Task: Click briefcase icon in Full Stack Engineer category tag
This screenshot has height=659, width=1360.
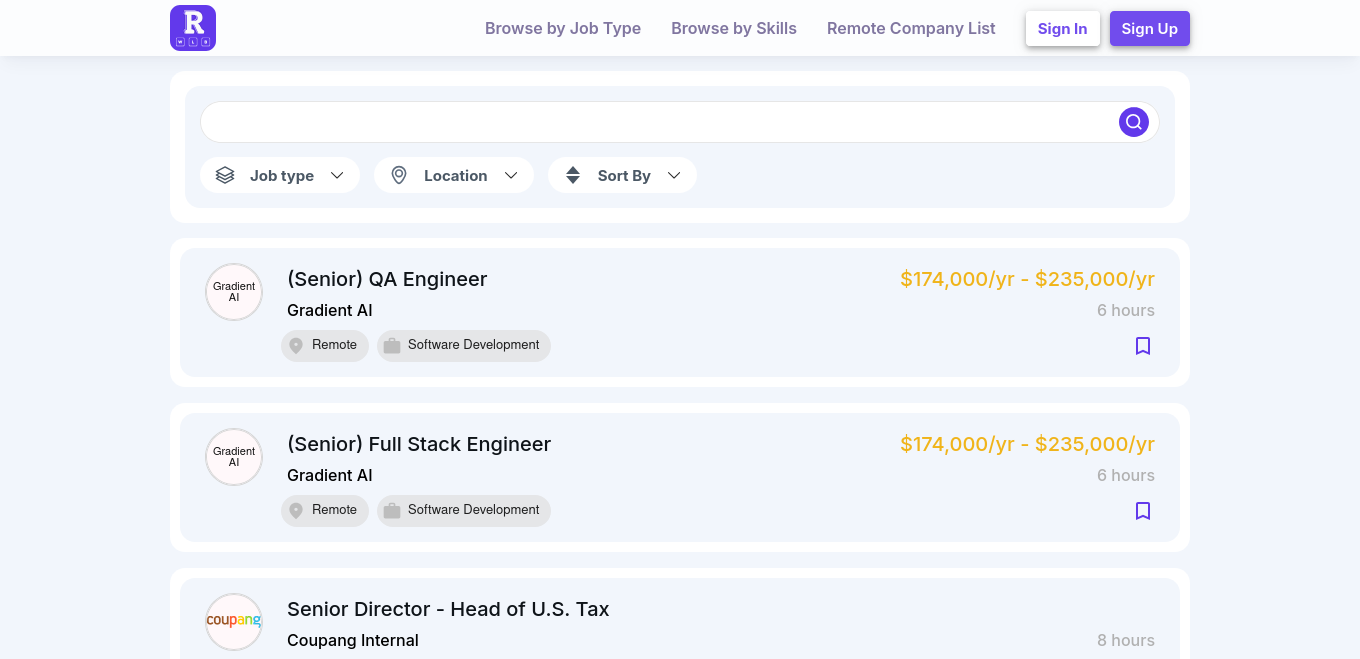Action: point(392,511)
